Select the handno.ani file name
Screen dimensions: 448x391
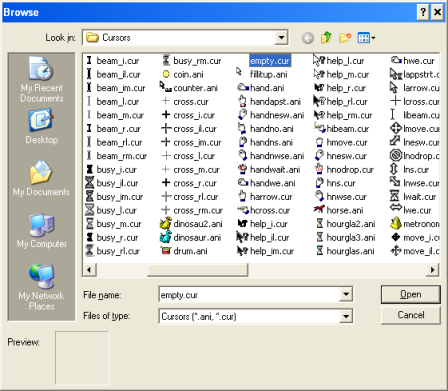click(x=272, y=129)
